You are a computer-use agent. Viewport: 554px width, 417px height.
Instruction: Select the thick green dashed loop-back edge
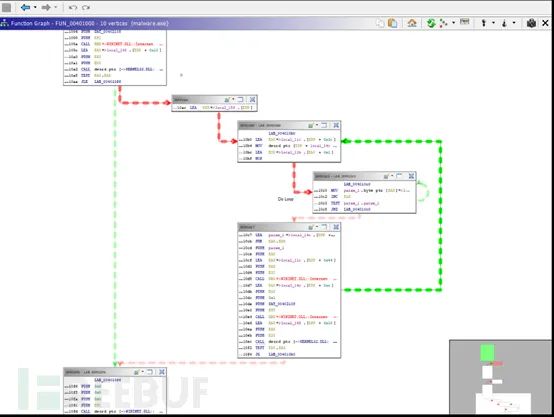(x=440, y=216)
